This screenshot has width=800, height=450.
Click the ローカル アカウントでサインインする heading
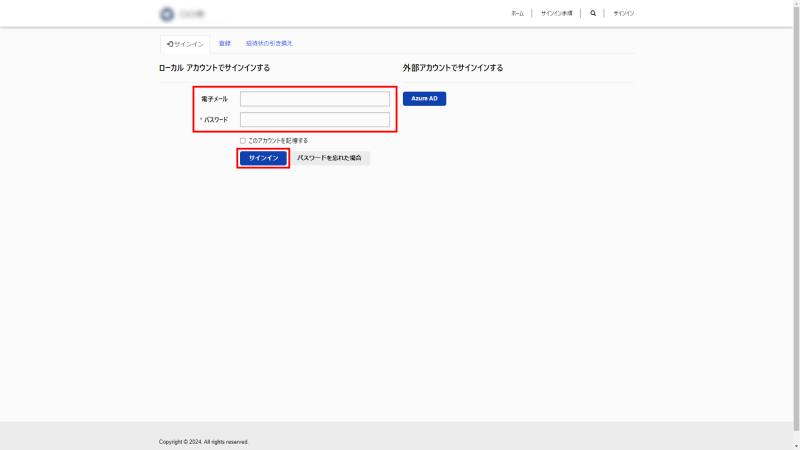tap(214, 68)
